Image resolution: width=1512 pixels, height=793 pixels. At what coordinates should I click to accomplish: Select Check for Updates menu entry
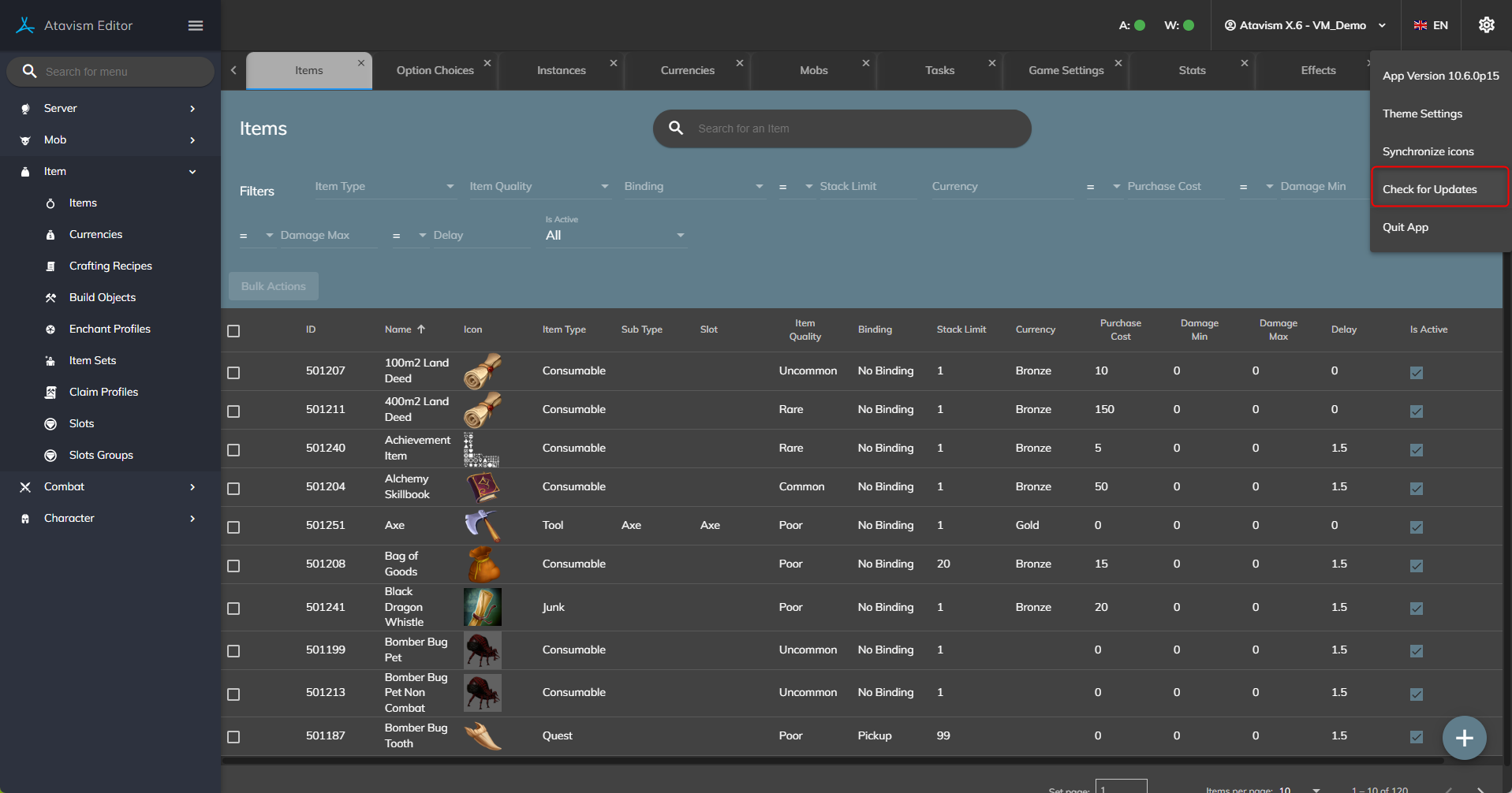pyautogui.click(x=1429, y=189)
